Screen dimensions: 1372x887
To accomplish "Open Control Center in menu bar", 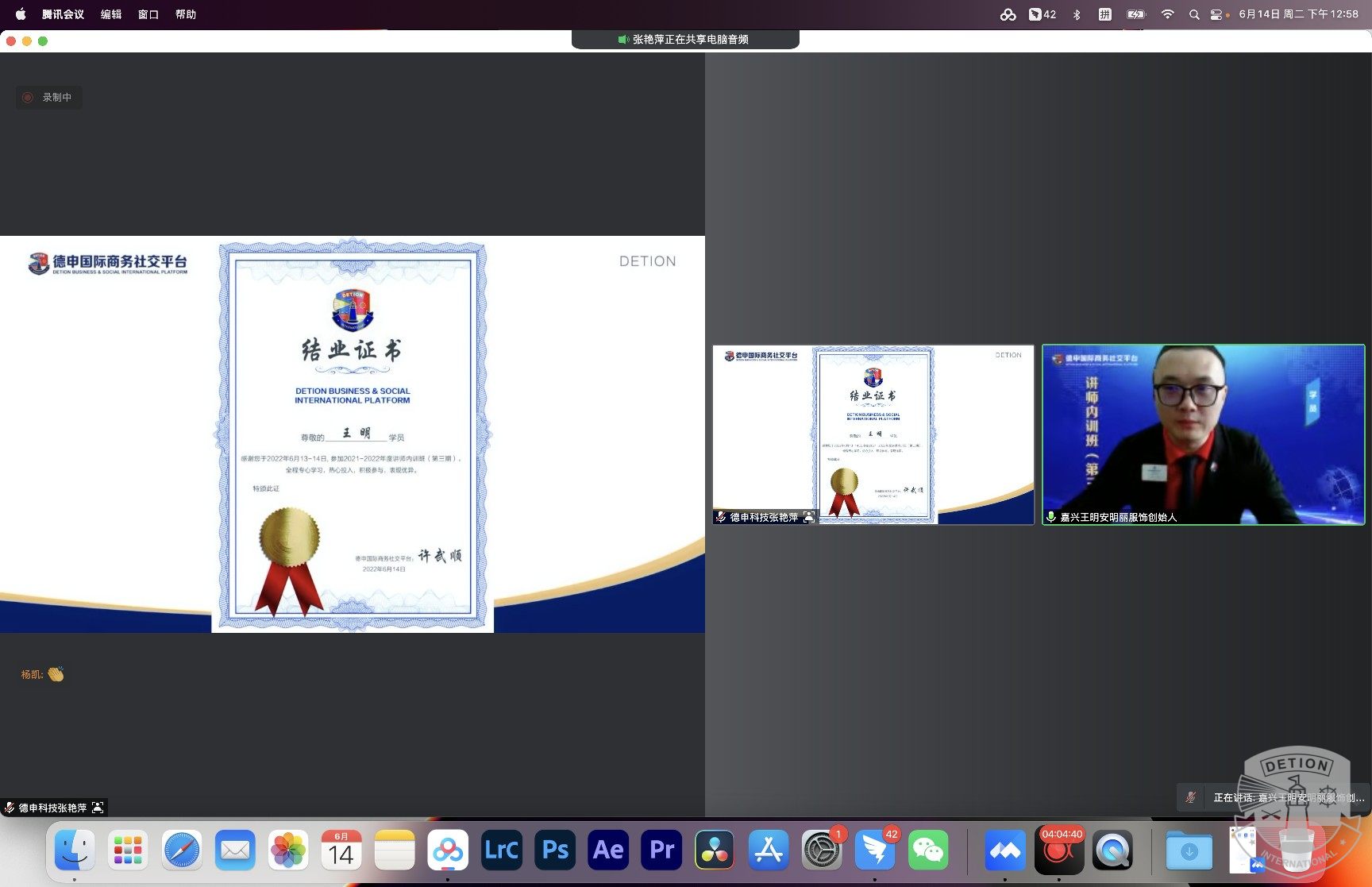I will click(x=1218, y=14).
